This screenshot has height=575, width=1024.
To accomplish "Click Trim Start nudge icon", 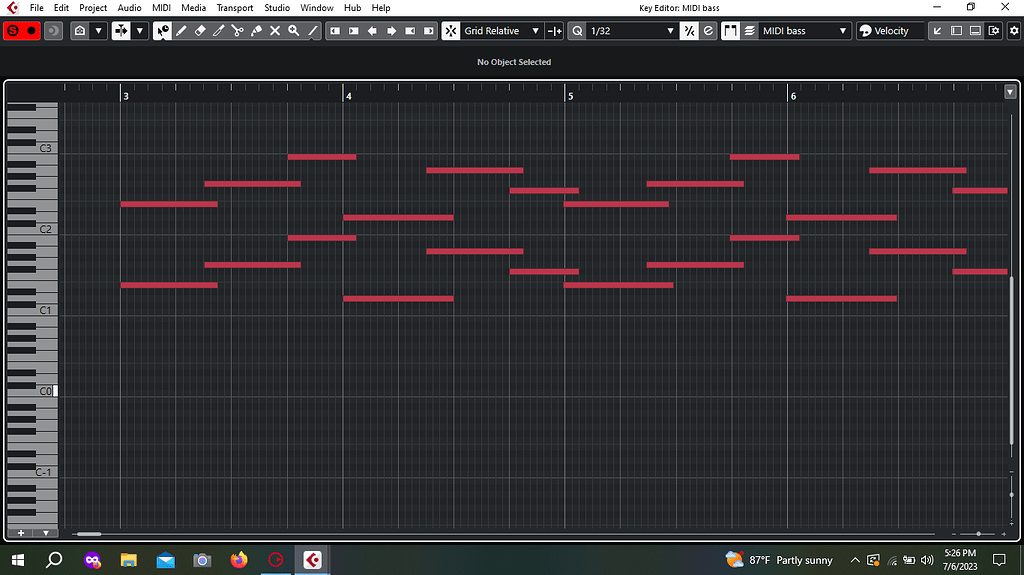I will click(x=334, y=31).
